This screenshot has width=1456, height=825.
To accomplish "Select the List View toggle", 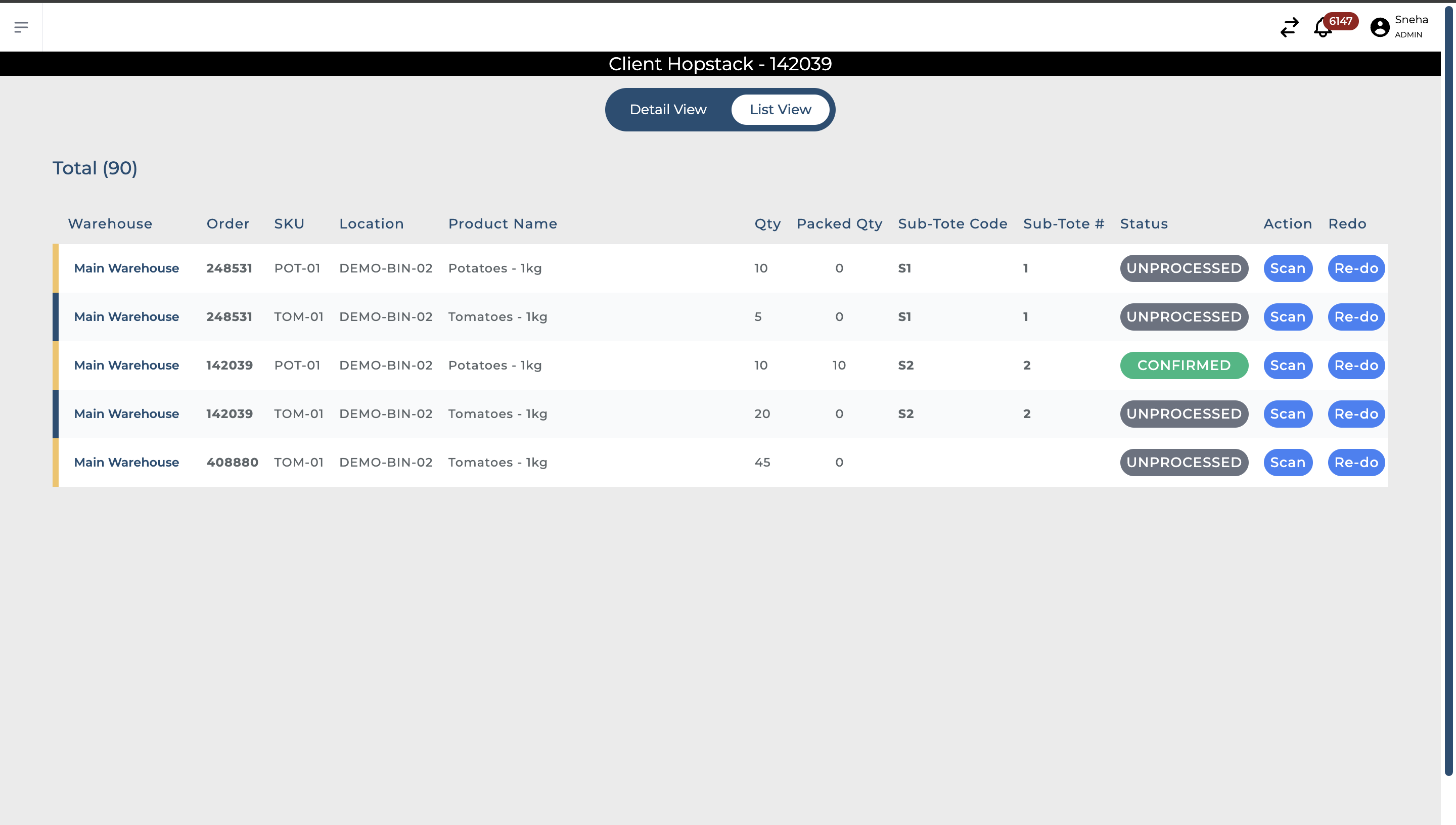I will (780, 109).
